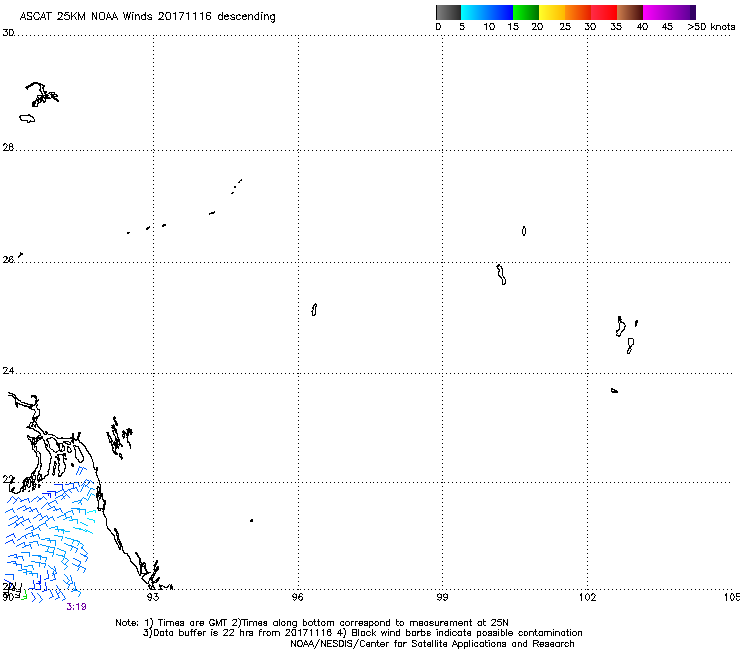Image resolution: width=740 pixels, height=650 pixels.
Task: Click the gray 0-5 knots color segment
Action: click(449, 12)
